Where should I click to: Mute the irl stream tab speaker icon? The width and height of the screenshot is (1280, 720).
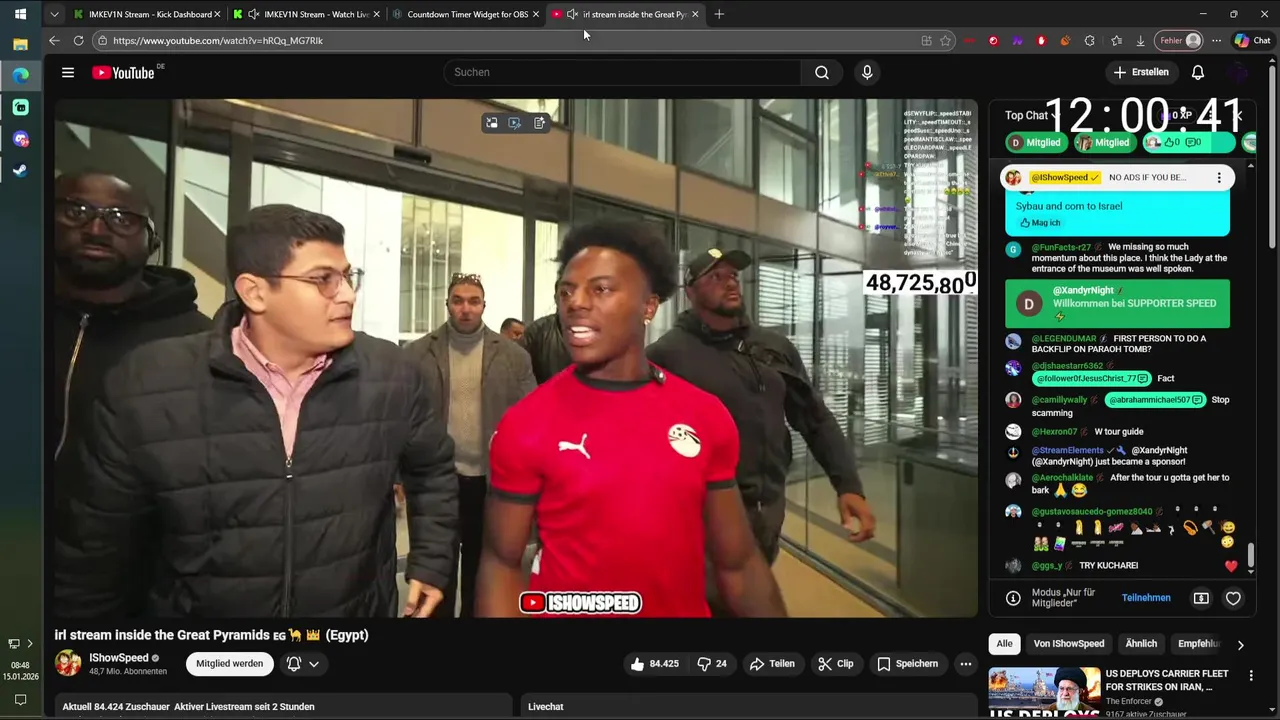[x=572, y=14]
